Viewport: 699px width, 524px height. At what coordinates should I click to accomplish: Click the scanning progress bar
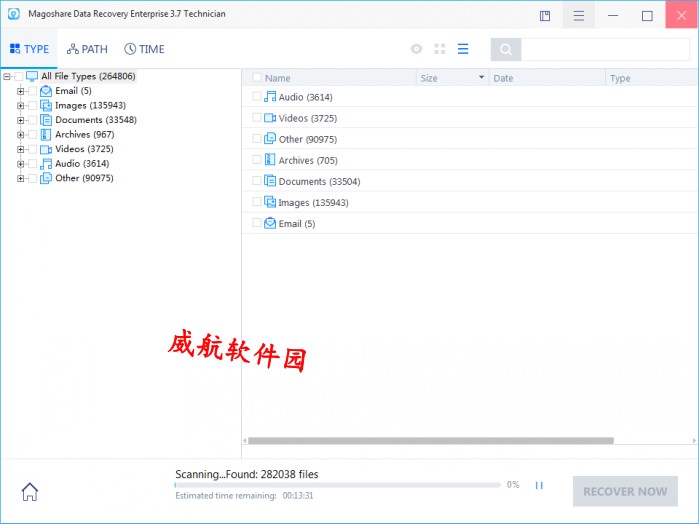click(x=337, y=485)
